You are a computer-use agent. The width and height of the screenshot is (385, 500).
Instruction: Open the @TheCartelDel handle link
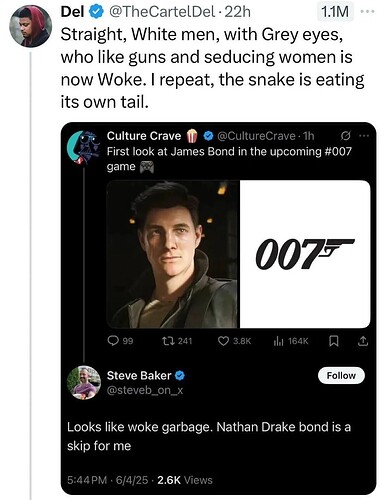click(x=161, y=12)
